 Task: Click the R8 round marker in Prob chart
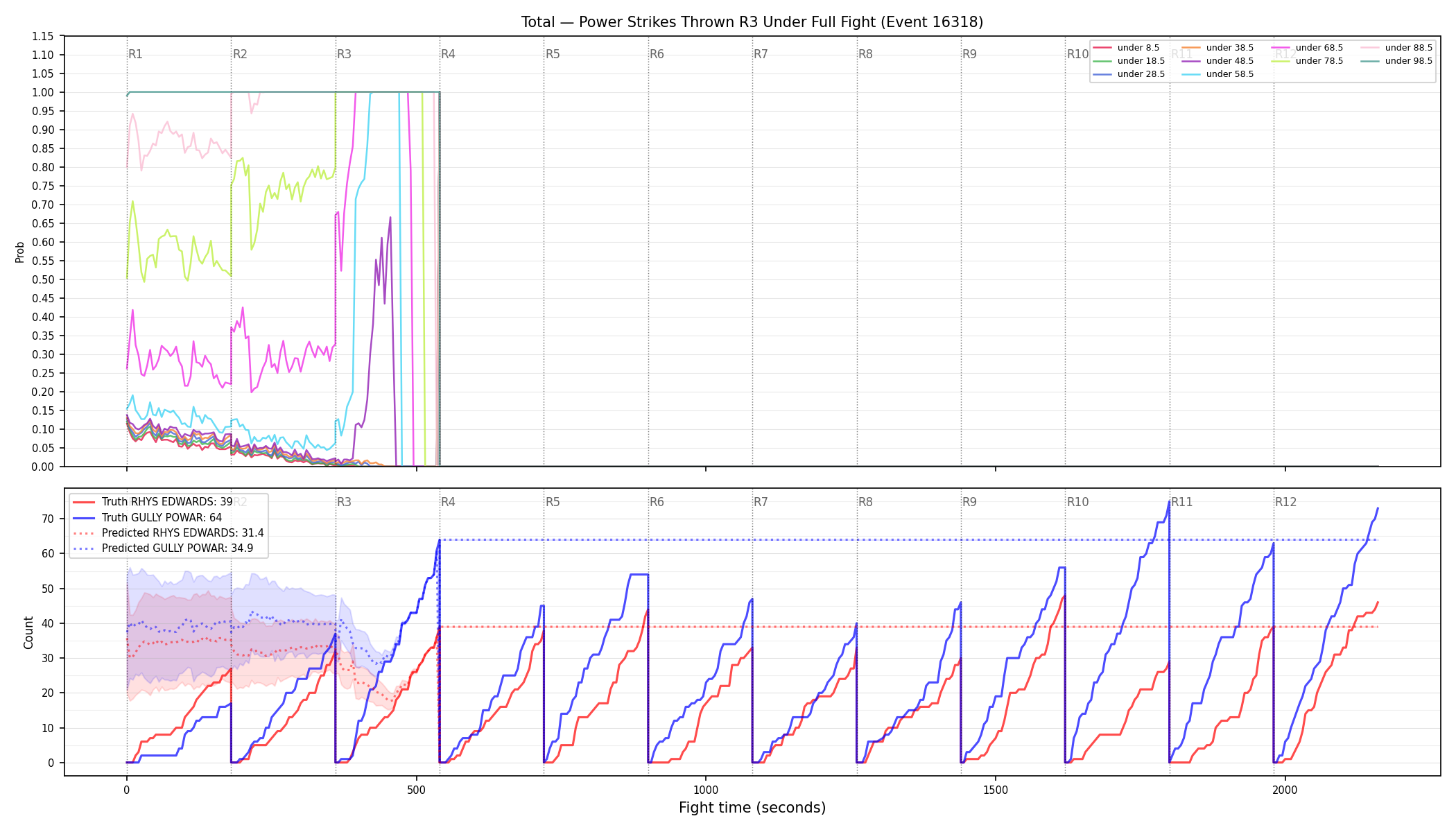pos(866,54)
